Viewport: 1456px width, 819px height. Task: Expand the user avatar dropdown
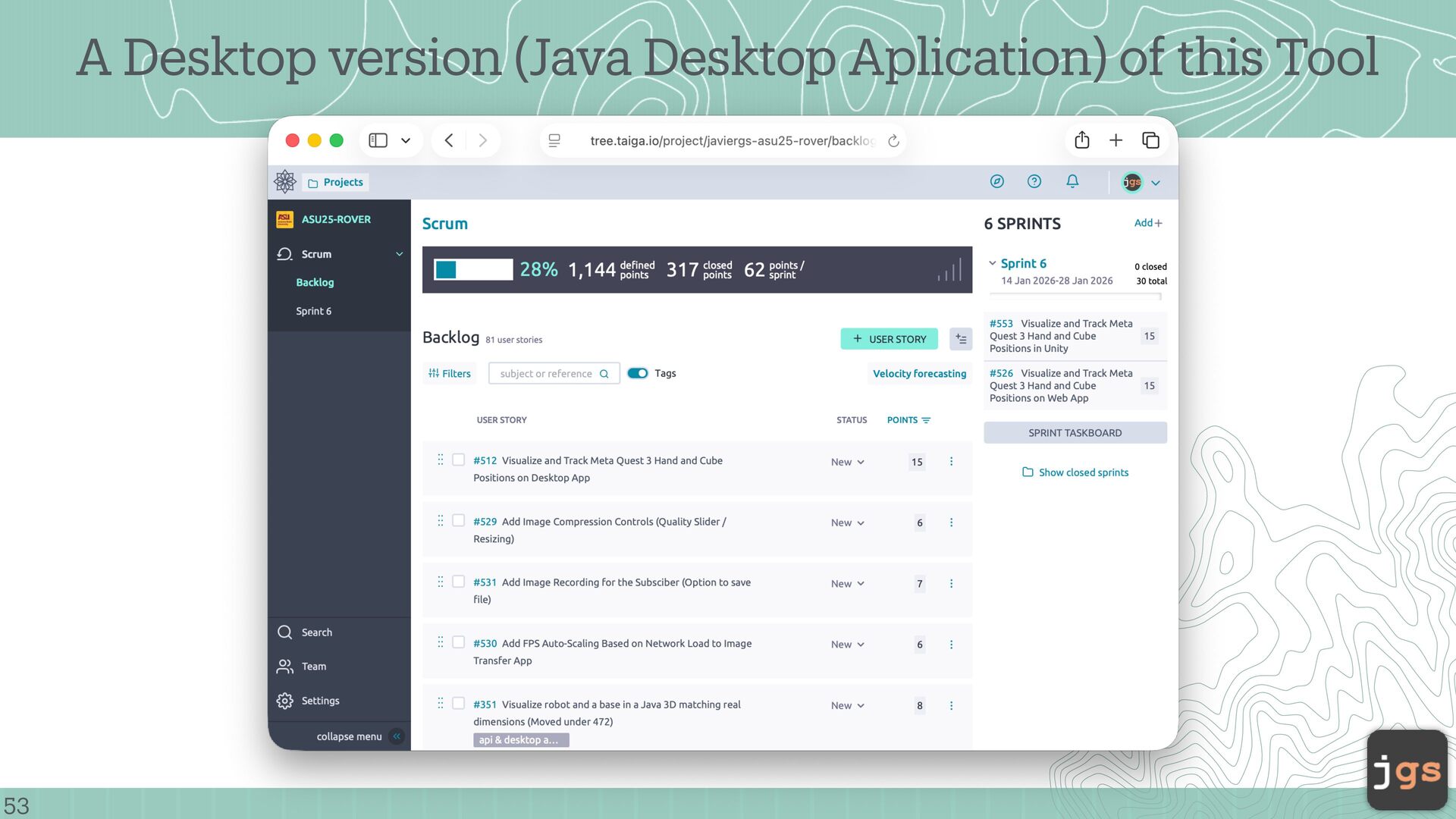[1156, 183]
